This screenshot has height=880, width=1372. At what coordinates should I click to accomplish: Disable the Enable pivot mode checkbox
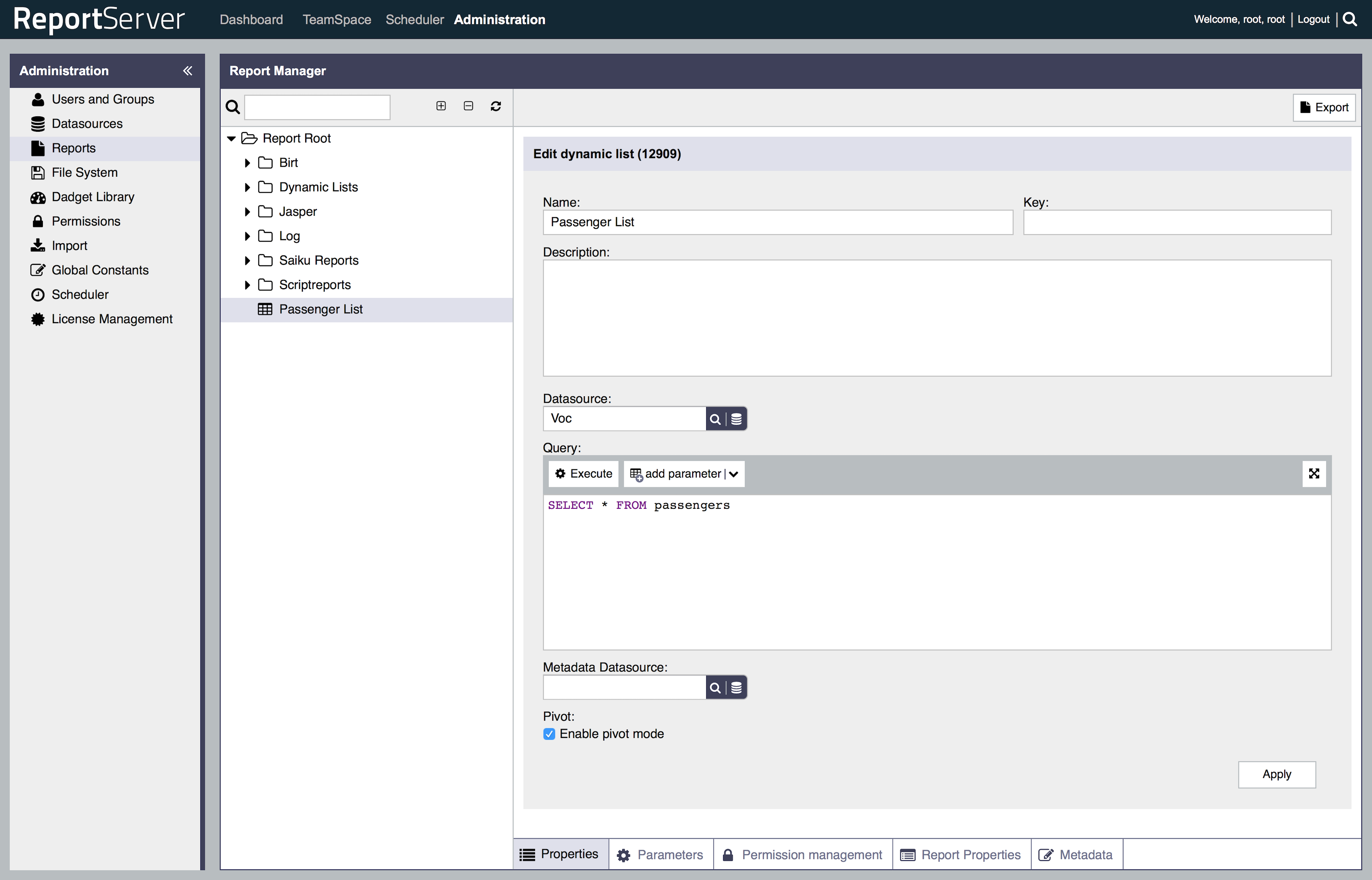click(x=549, y=734)
